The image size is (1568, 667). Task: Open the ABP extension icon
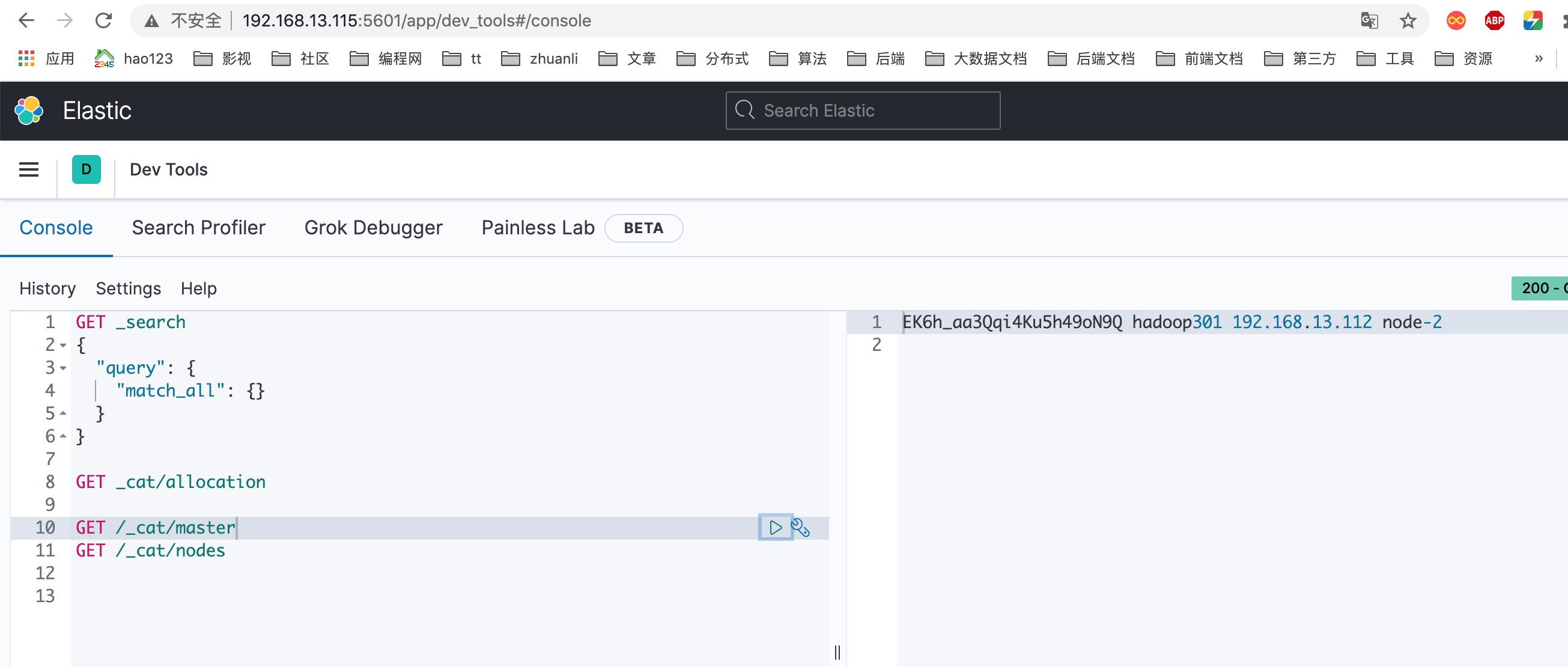[1494, 20]
